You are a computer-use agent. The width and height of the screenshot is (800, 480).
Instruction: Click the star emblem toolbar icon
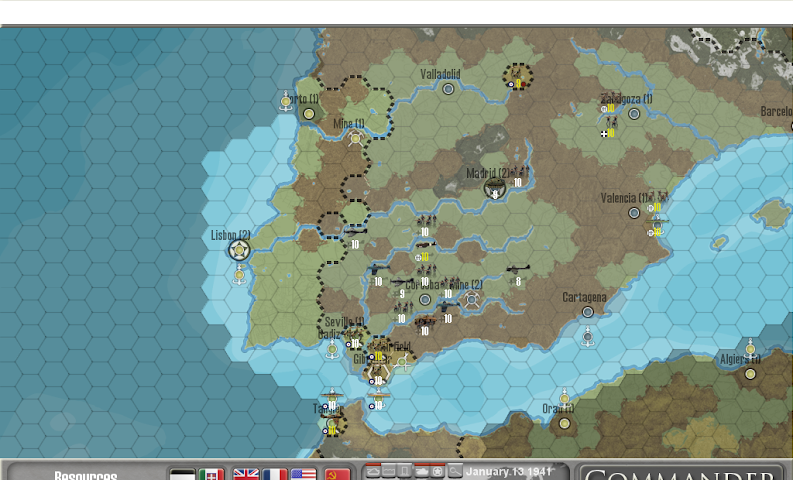coord(437,471)
